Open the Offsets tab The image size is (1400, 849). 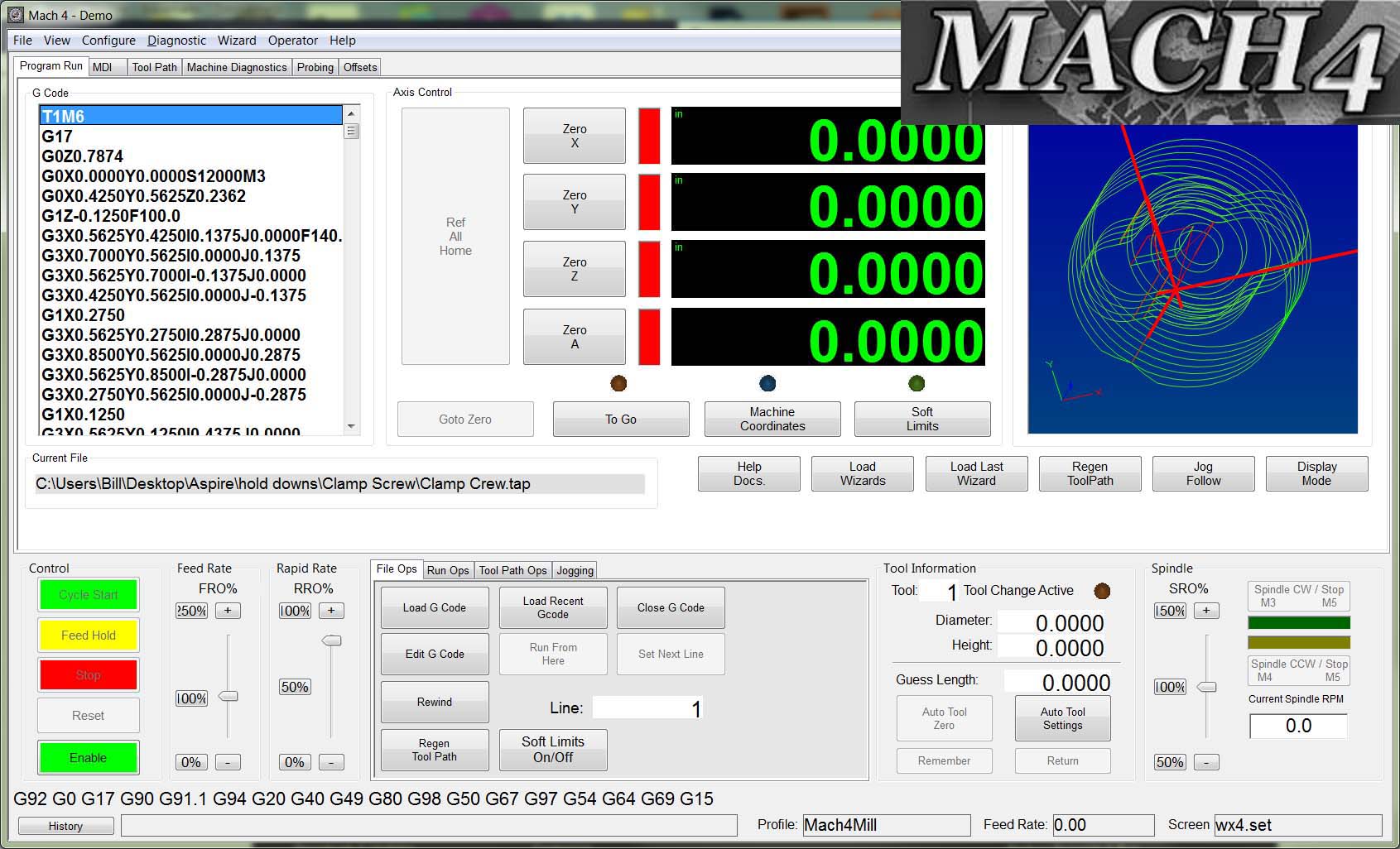pyautogui.click(x=360, y=67)
